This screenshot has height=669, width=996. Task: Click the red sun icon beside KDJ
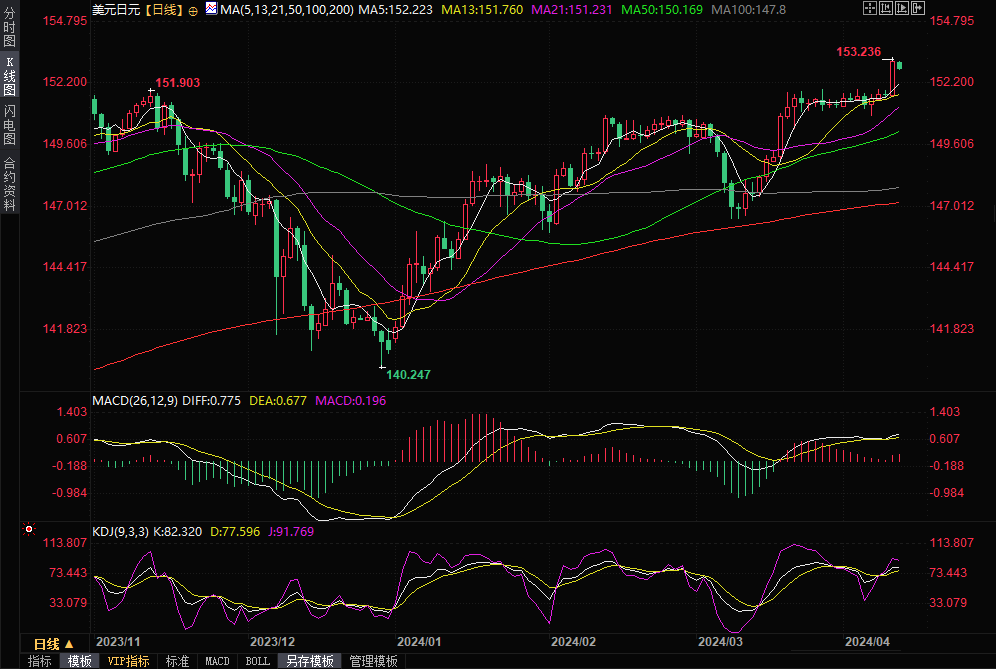29,529
